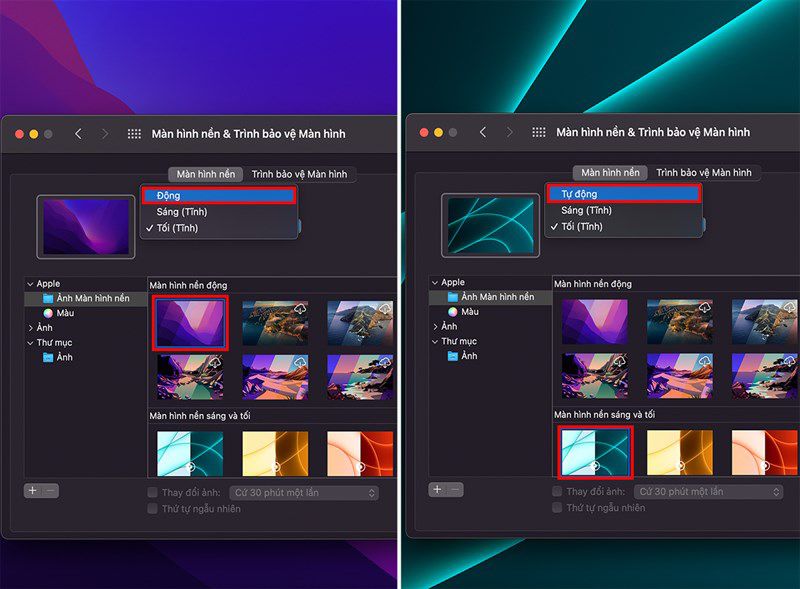This screenshot has height=589, width=800.
Task: Enable 'Thứ tự ngẫu nhiên' checkbox in right window
Action: [557, 507]
